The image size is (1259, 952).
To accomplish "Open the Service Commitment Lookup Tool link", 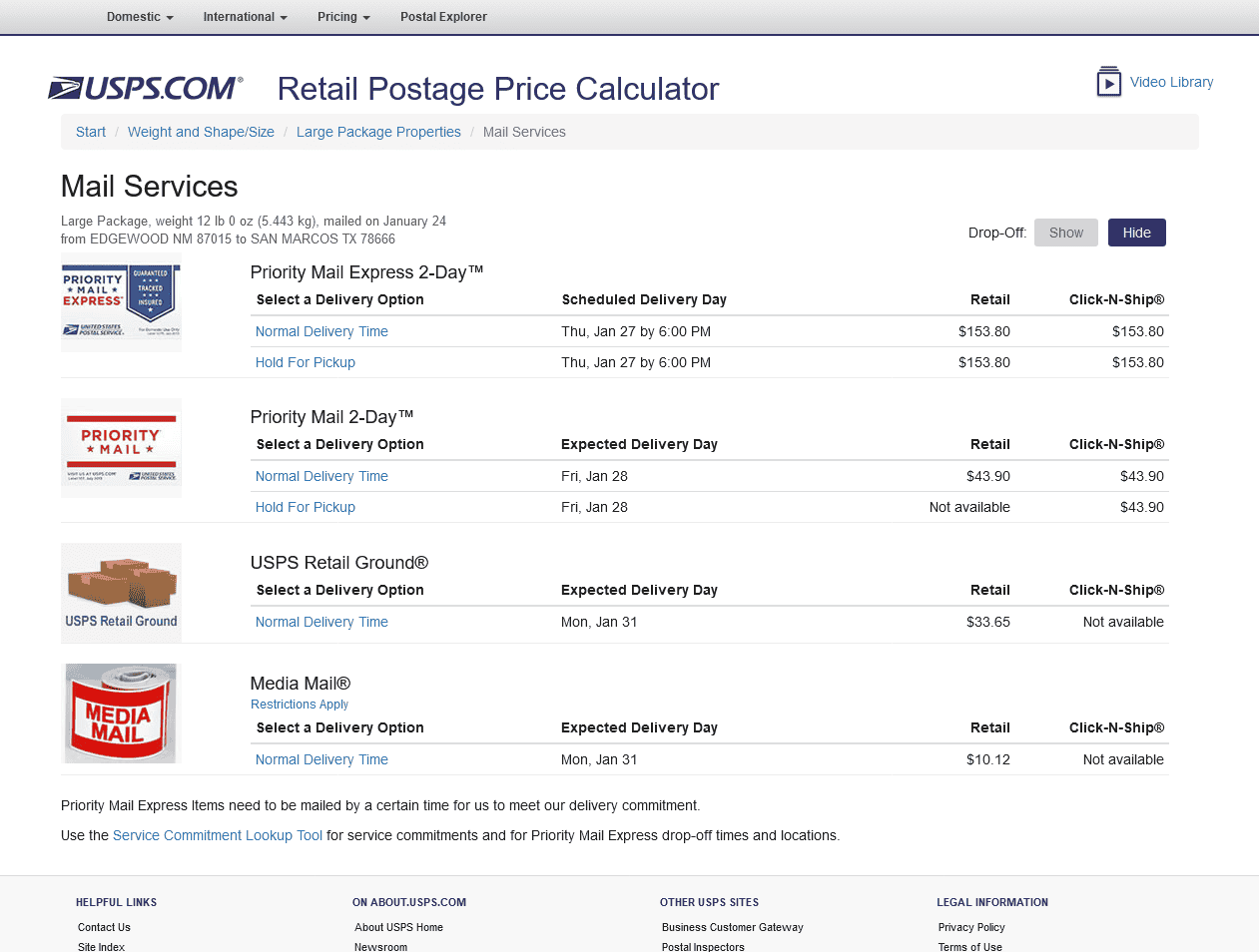I will pos(218,835).
